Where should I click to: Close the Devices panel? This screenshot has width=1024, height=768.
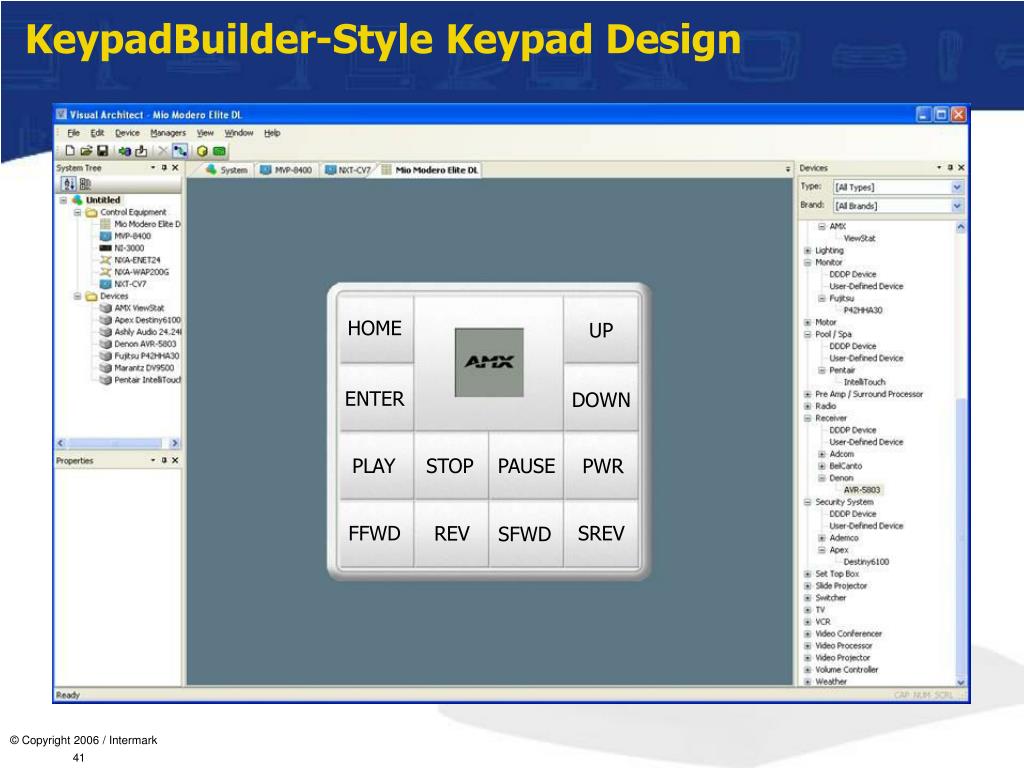click(x=961, y=168)
